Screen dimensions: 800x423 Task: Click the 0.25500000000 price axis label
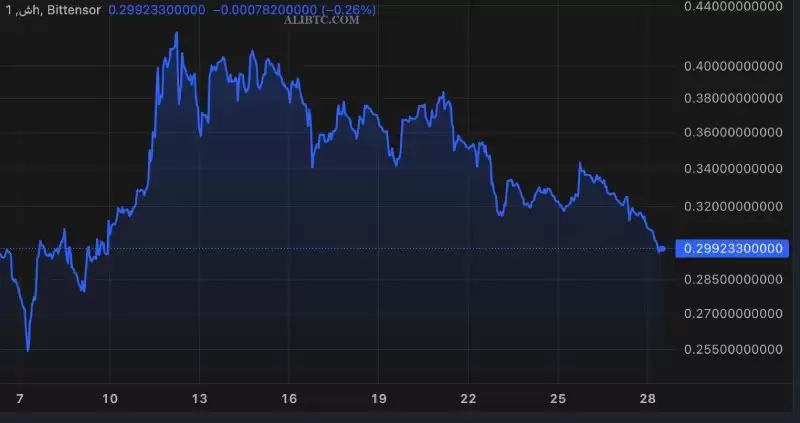[x=732, y=350]
